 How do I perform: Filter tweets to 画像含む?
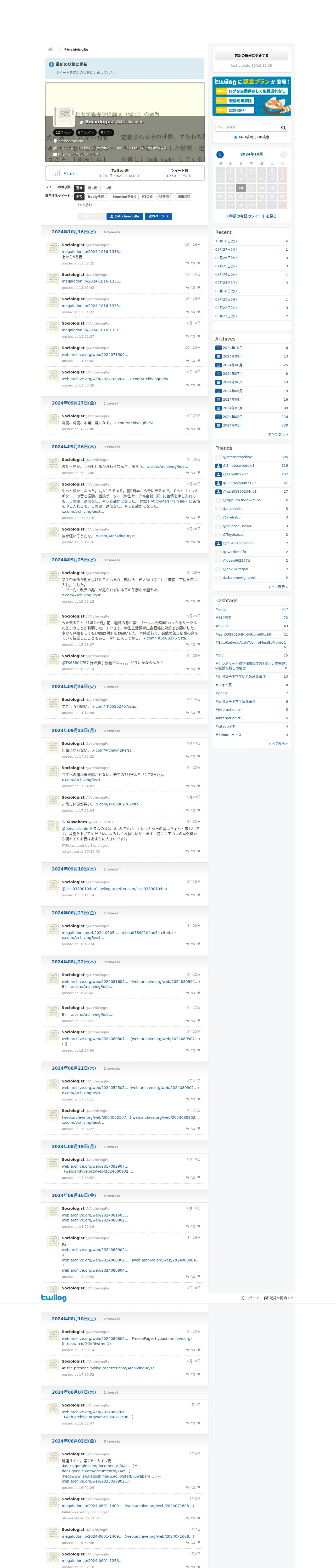pos(183,197)
